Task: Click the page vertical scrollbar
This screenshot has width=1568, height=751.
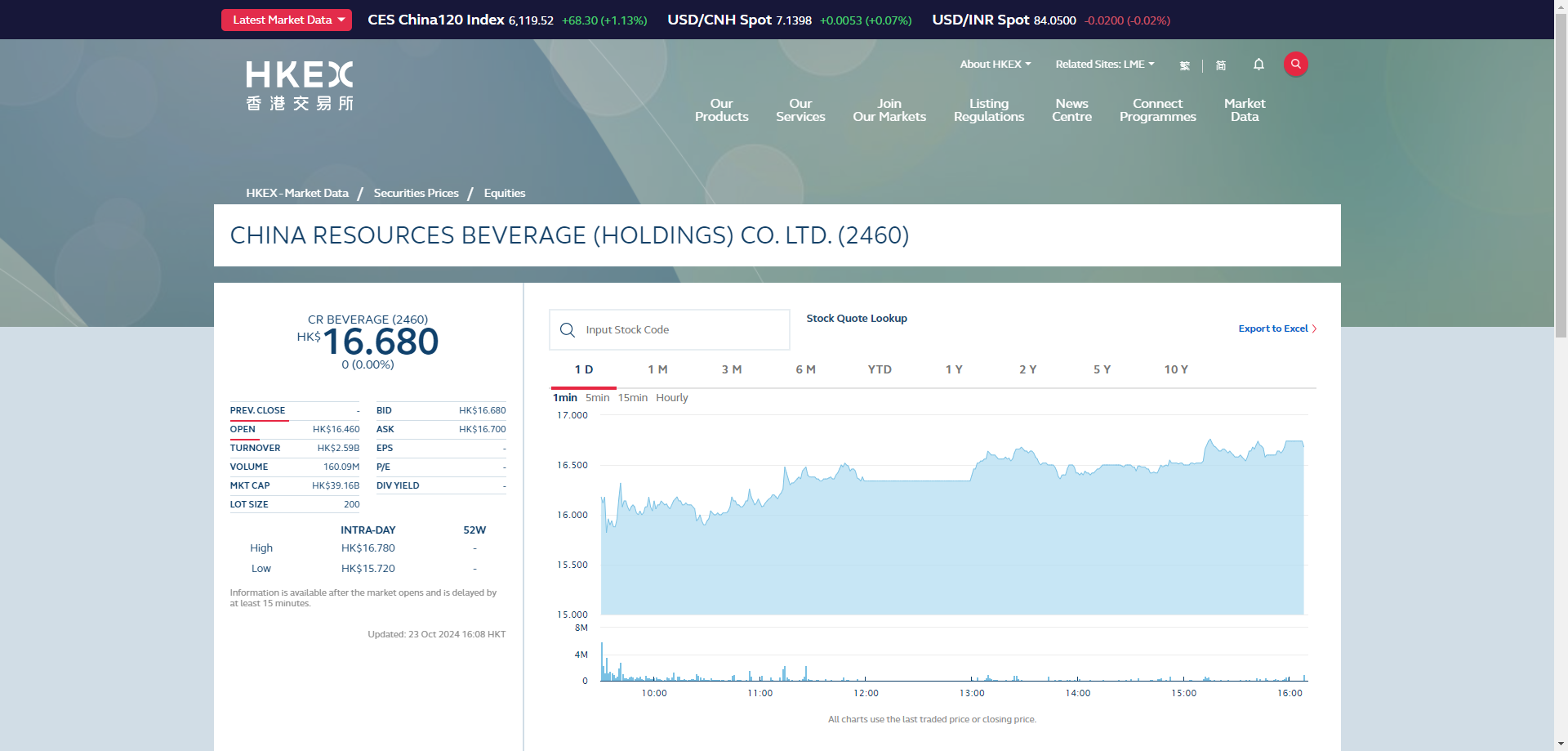Action: tap(1561, 176)
